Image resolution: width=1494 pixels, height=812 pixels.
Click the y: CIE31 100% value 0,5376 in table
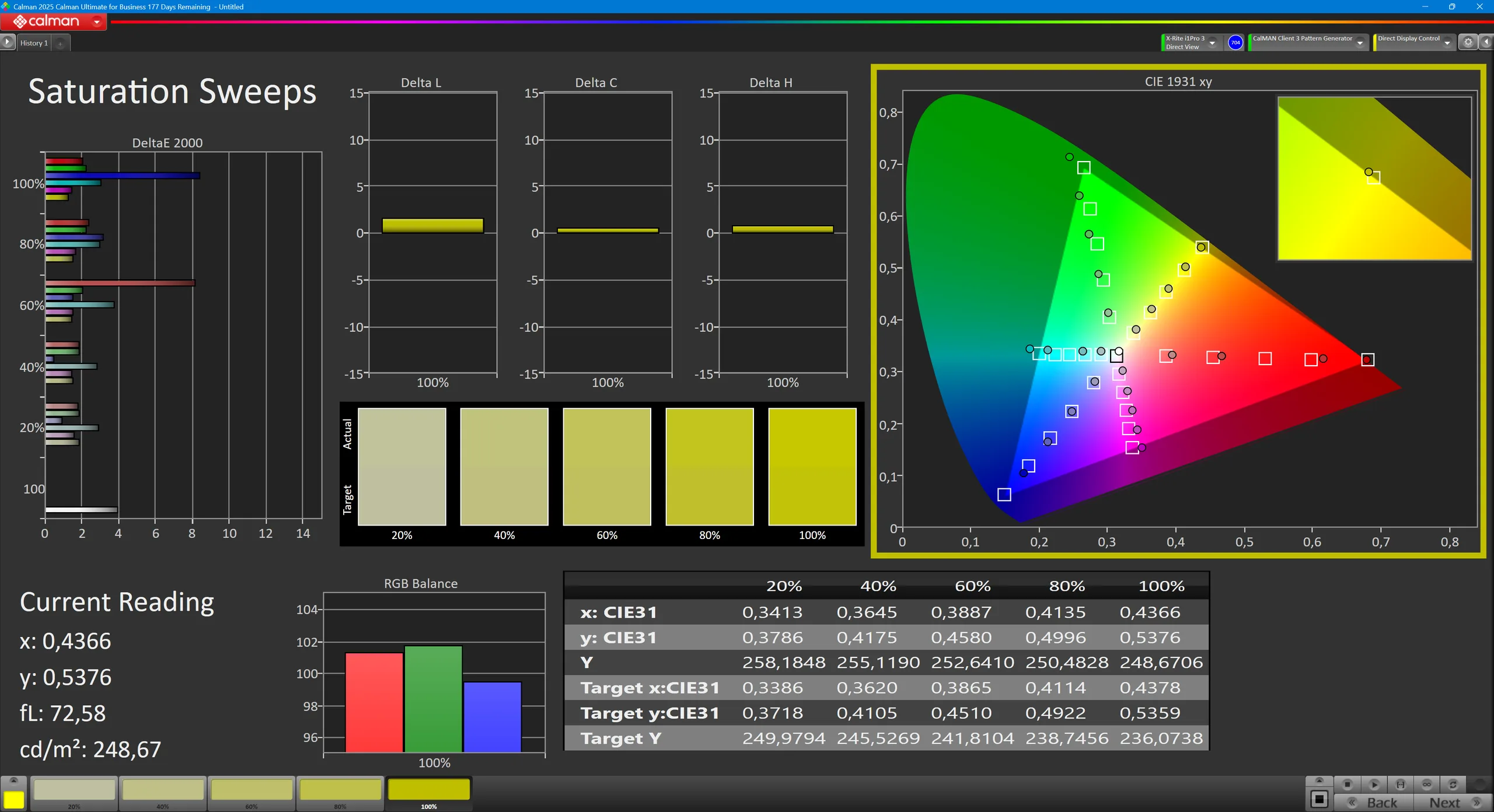coord(1150,637)
